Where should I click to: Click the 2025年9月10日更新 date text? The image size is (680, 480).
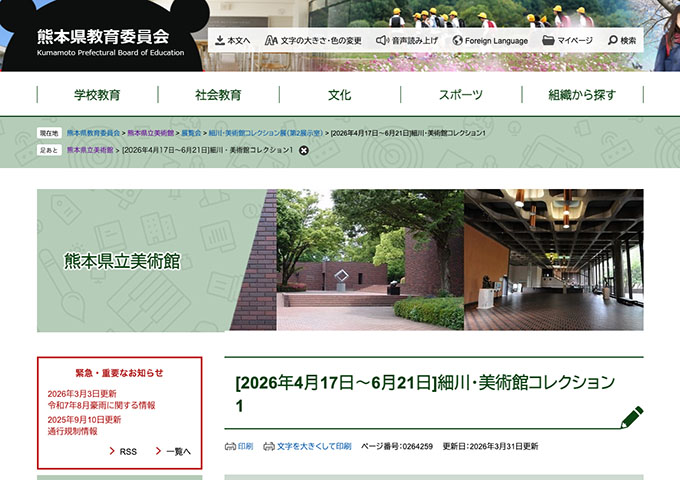[x=84, y=420]
